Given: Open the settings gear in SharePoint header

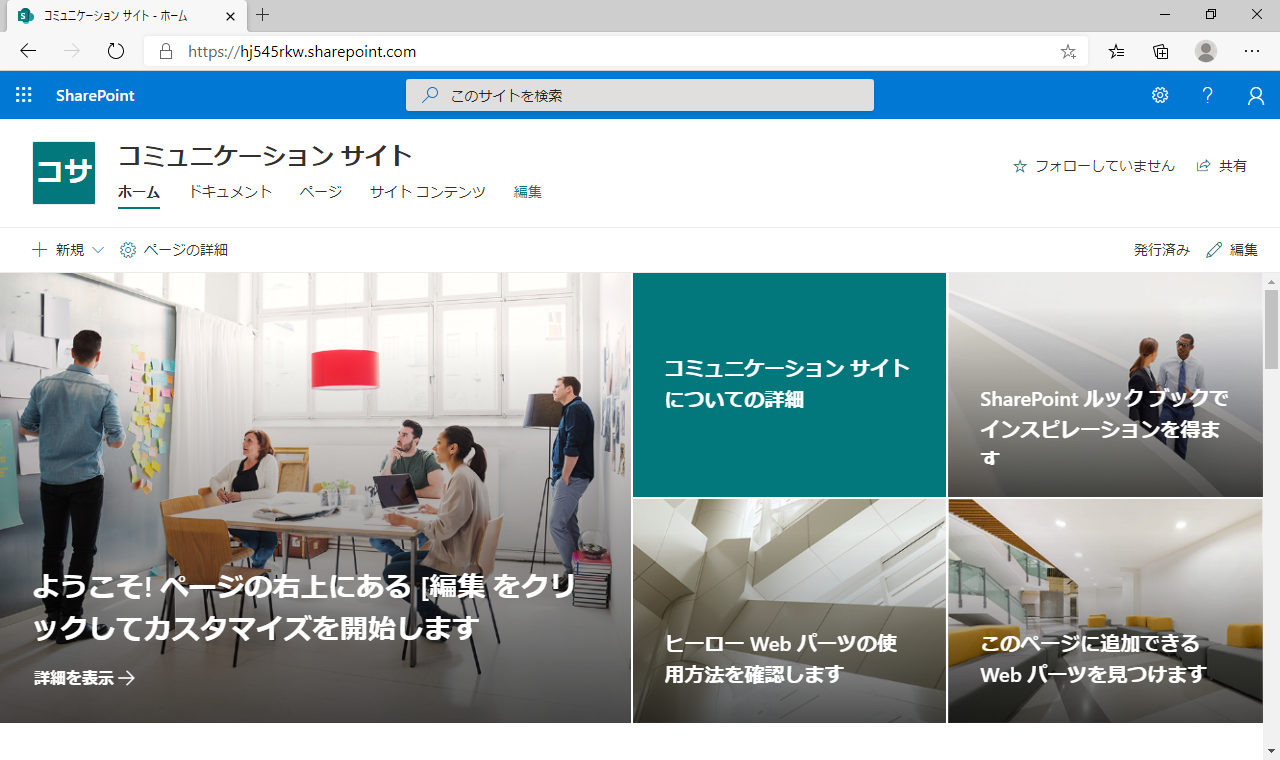Looking at the screenshot, I should (1160, 95).
